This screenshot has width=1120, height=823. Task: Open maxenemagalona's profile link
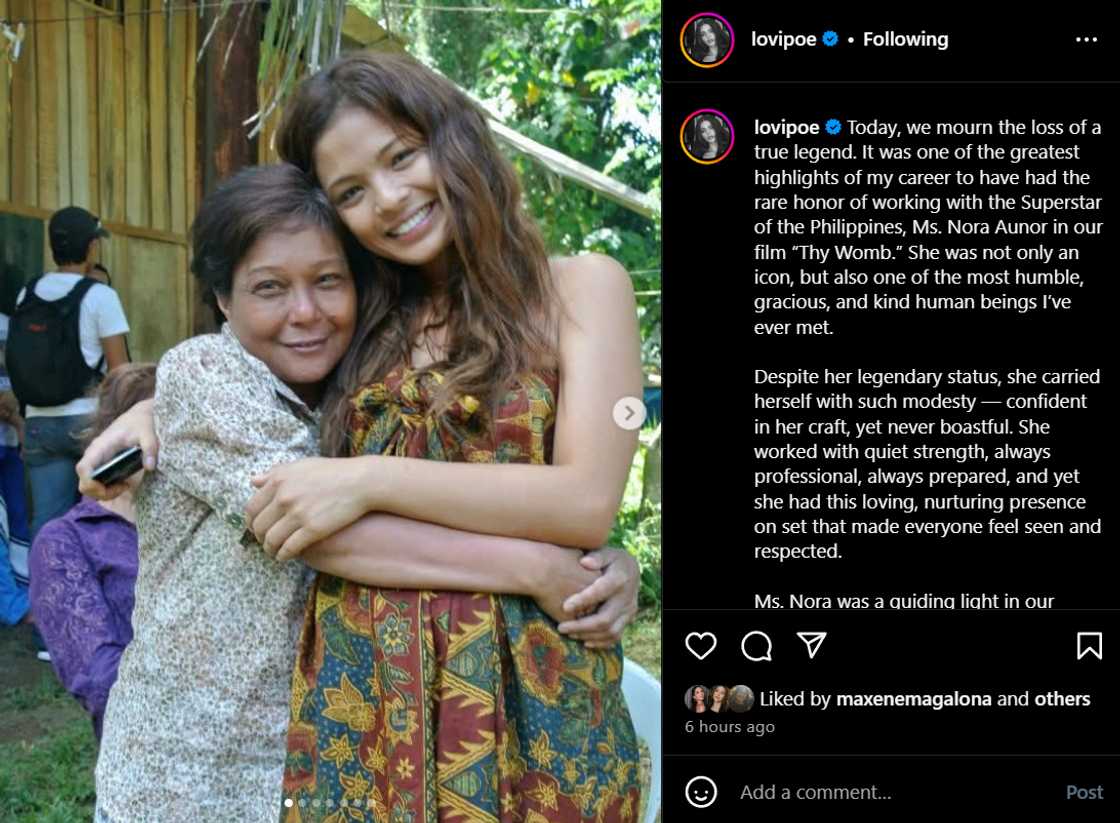tap(914, 699)
